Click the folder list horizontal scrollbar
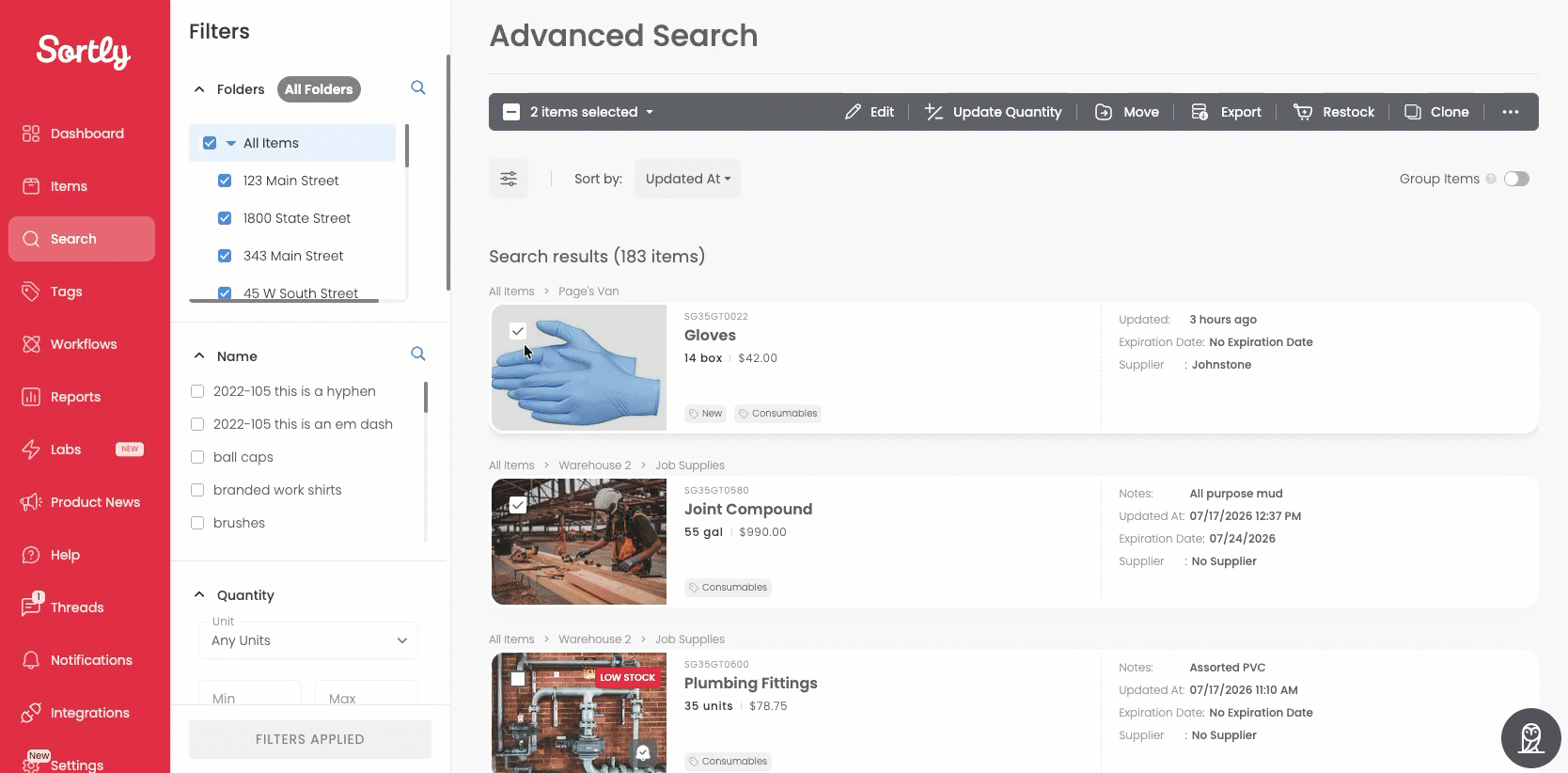This screenshot has width=1568, height=773. 284,301
